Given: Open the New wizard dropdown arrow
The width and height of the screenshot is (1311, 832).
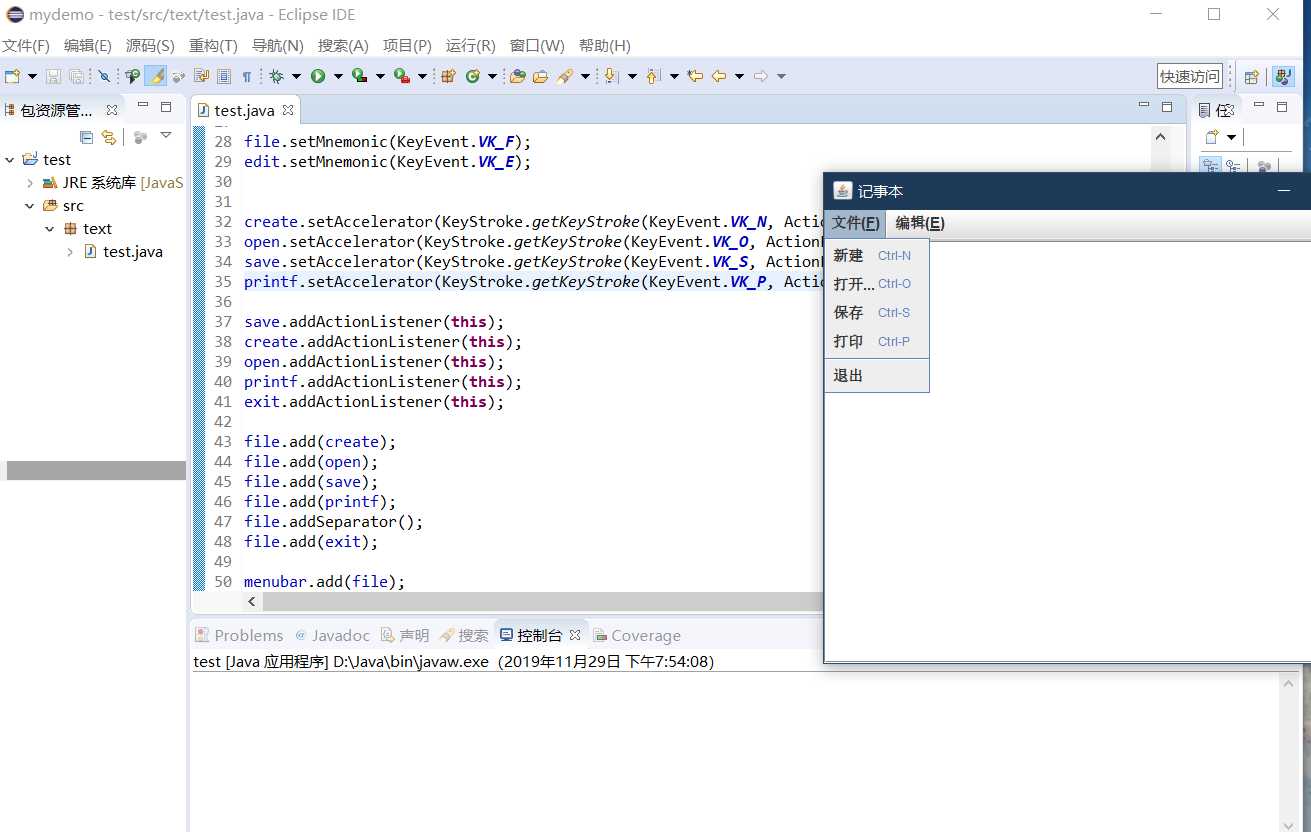Looking at the screenshot, I should tap(32, 76).
